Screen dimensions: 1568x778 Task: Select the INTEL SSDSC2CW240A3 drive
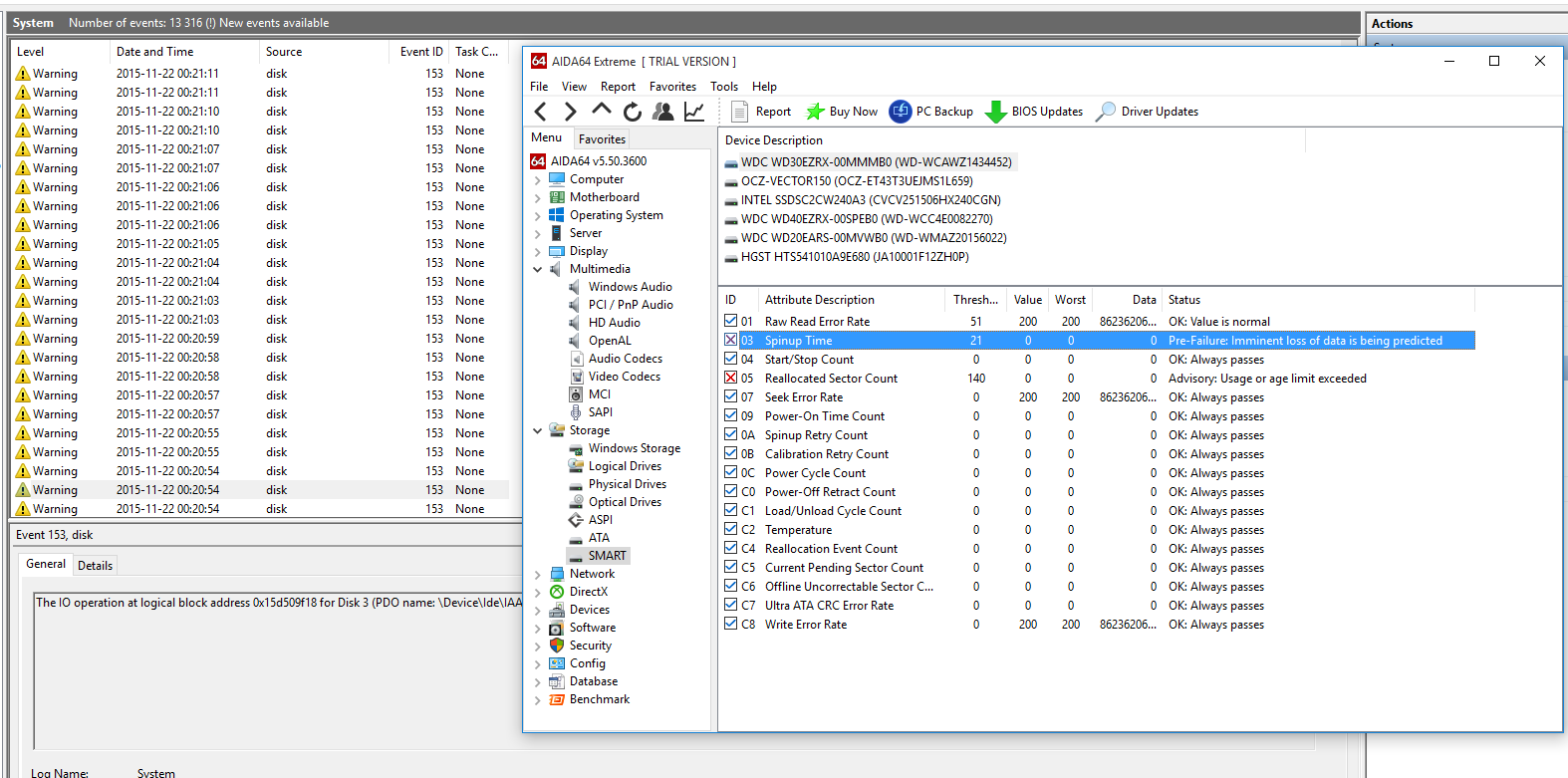[871, 200]
